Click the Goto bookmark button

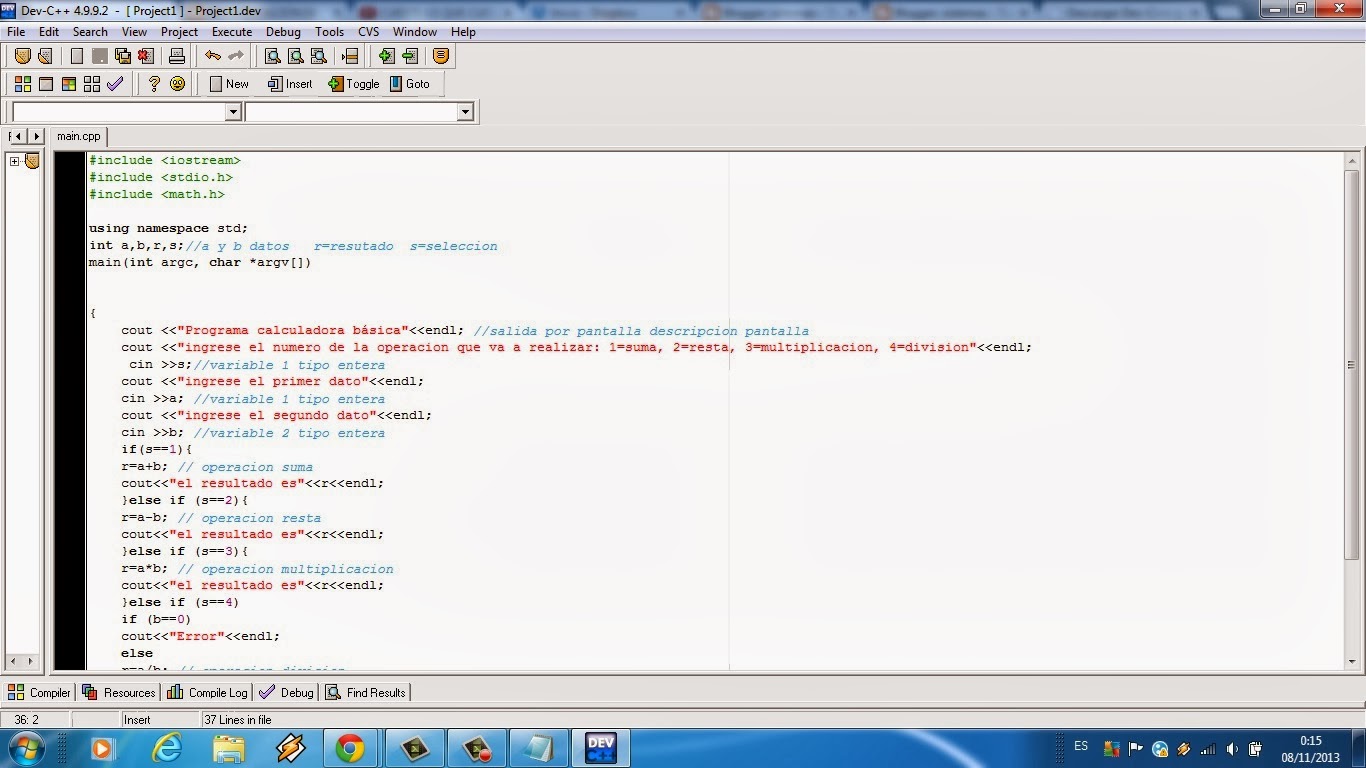(x=410, y=84)
